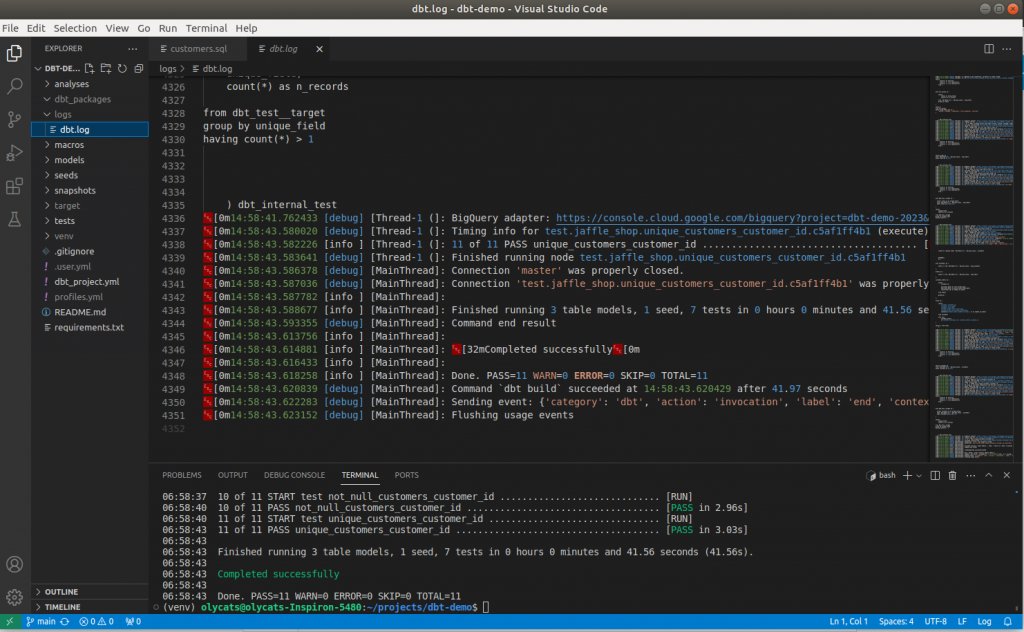Open the Manage gear icon

click(14, 597)
